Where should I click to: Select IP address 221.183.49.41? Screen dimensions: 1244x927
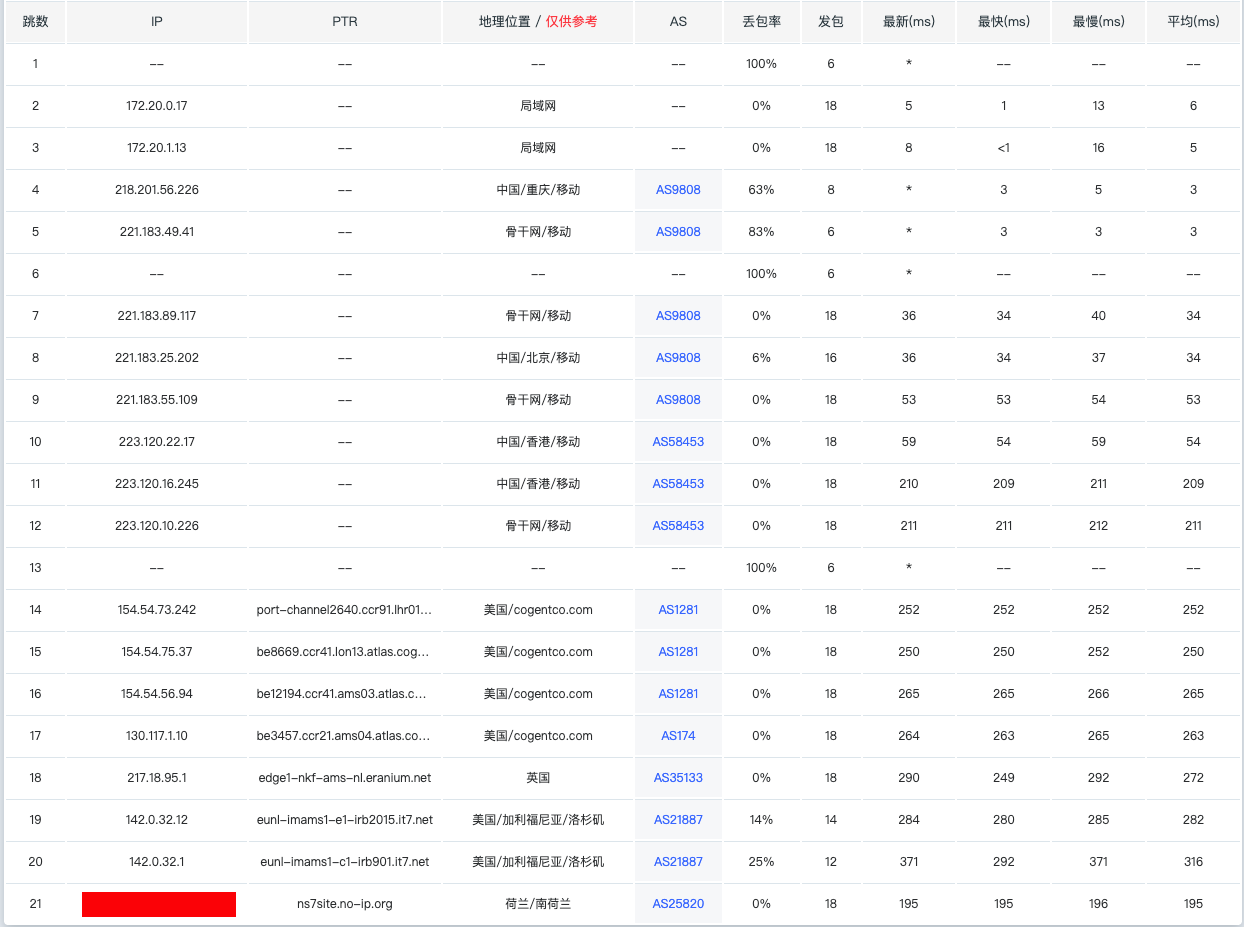(x=157, y=232)
